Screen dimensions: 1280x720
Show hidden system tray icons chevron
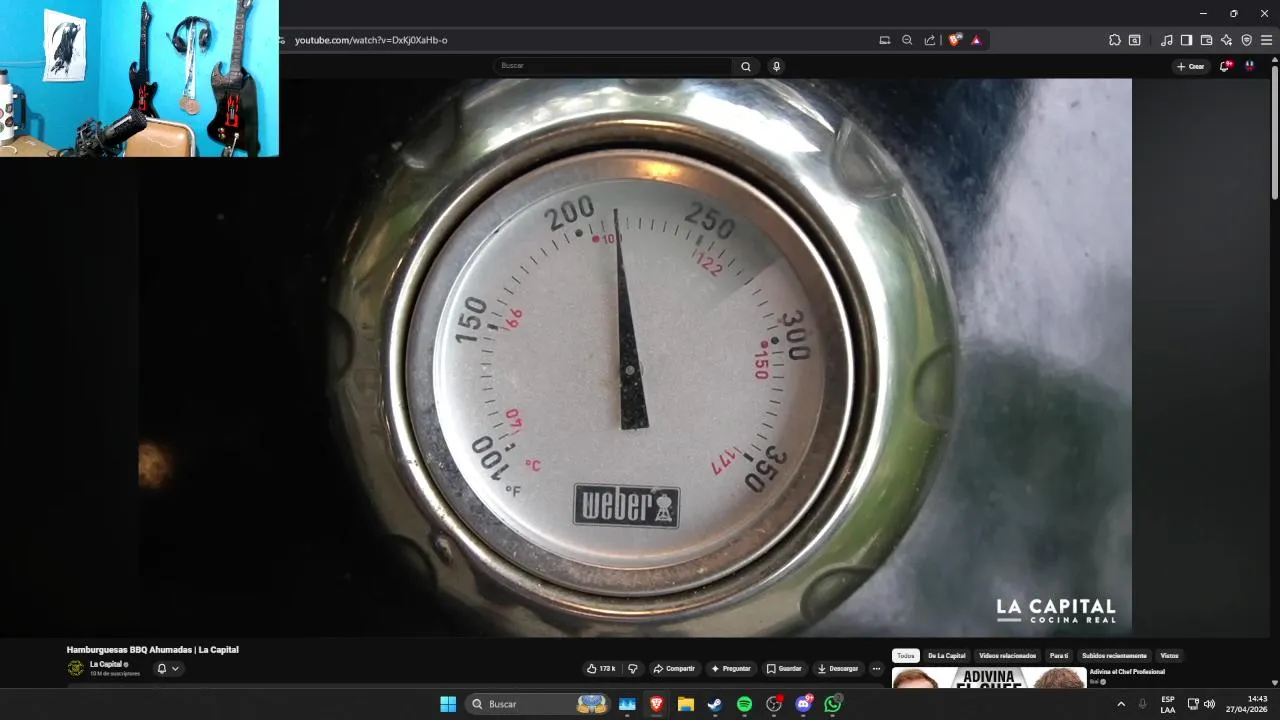(x=1121, y=704)
